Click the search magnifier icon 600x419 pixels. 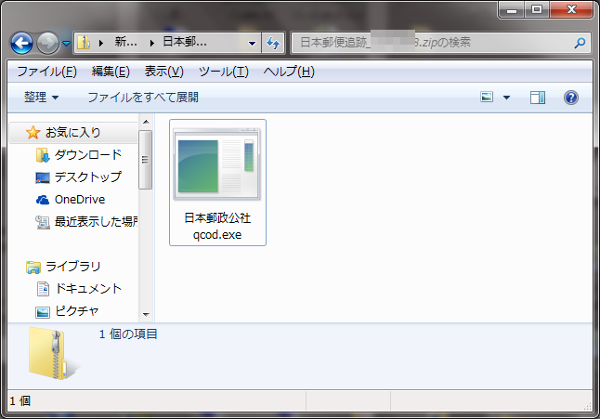tap(580, 43)
